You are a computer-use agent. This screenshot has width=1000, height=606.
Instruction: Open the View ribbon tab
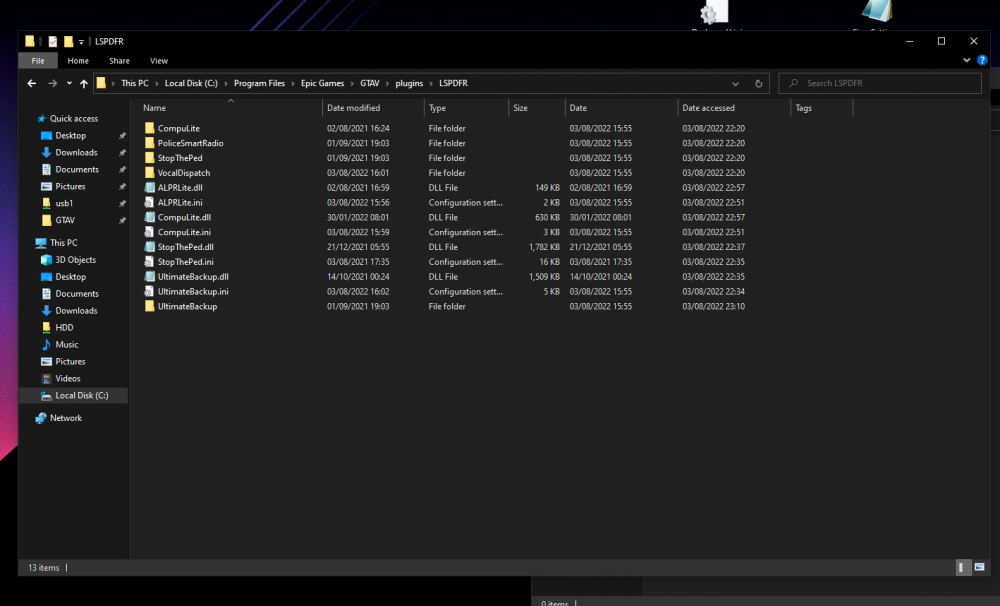pyautogui.click(x=159, y=61)
